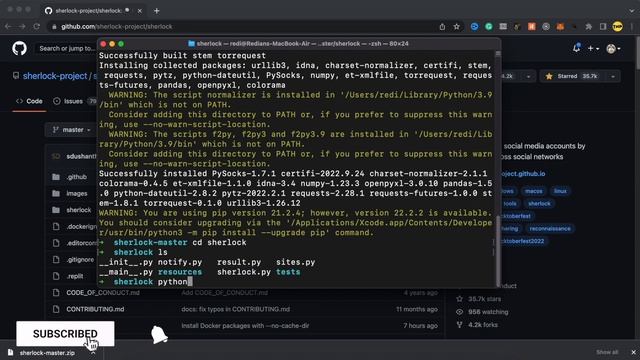Open the GitHub home logo
The height and width of the screenshot is (360, 640).
(19, 49)
